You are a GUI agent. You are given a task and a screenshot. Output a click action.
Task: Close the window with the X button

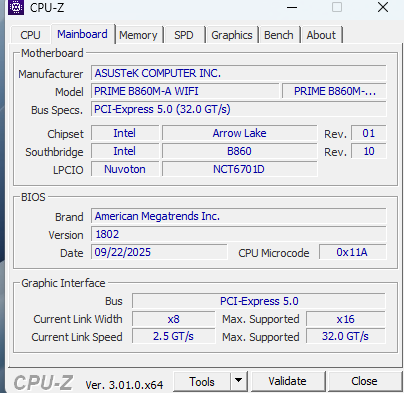click(x=383, y=7)
